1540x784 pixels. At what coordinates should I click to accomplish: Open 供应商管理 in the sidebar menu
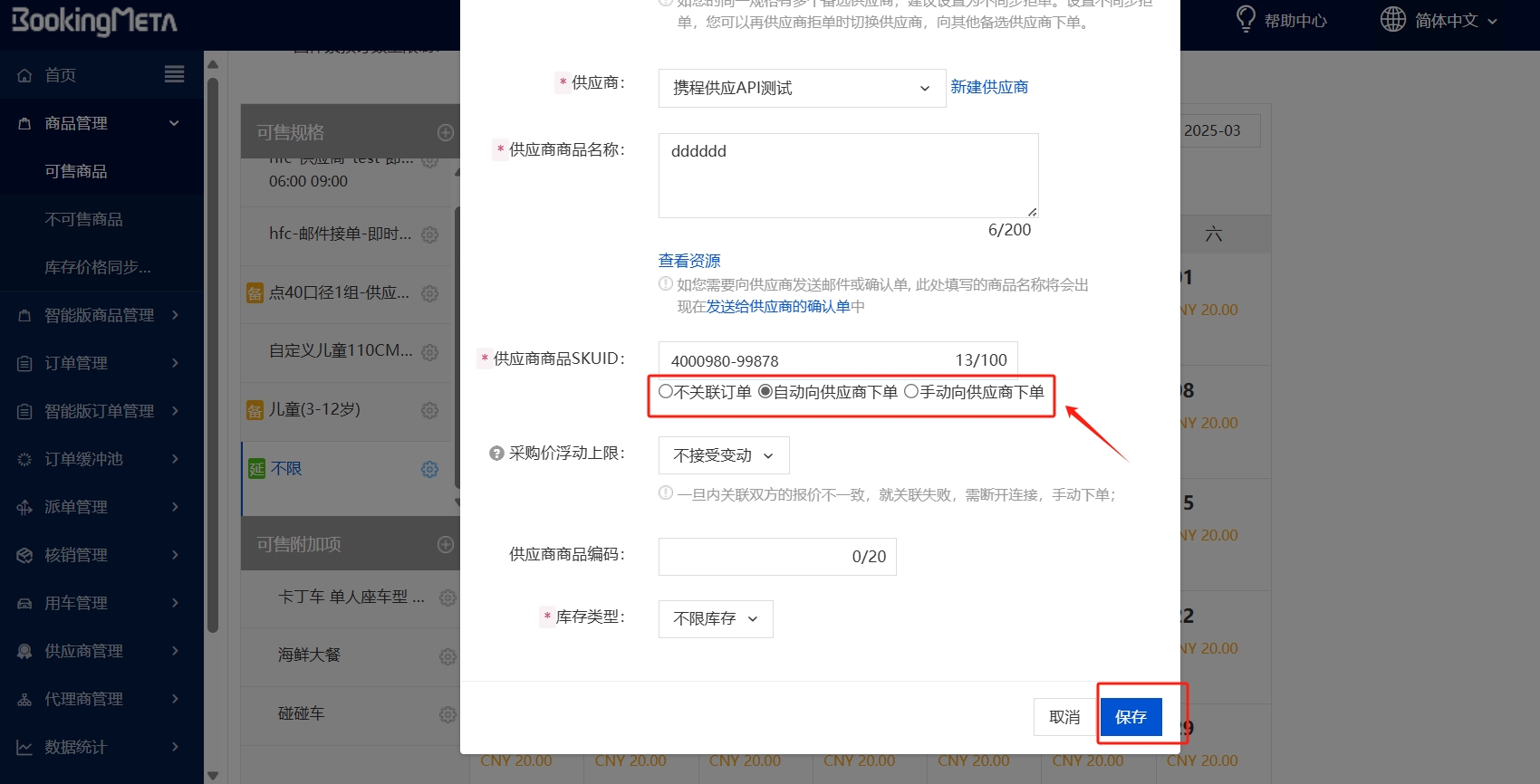click(x=100, y=651)
